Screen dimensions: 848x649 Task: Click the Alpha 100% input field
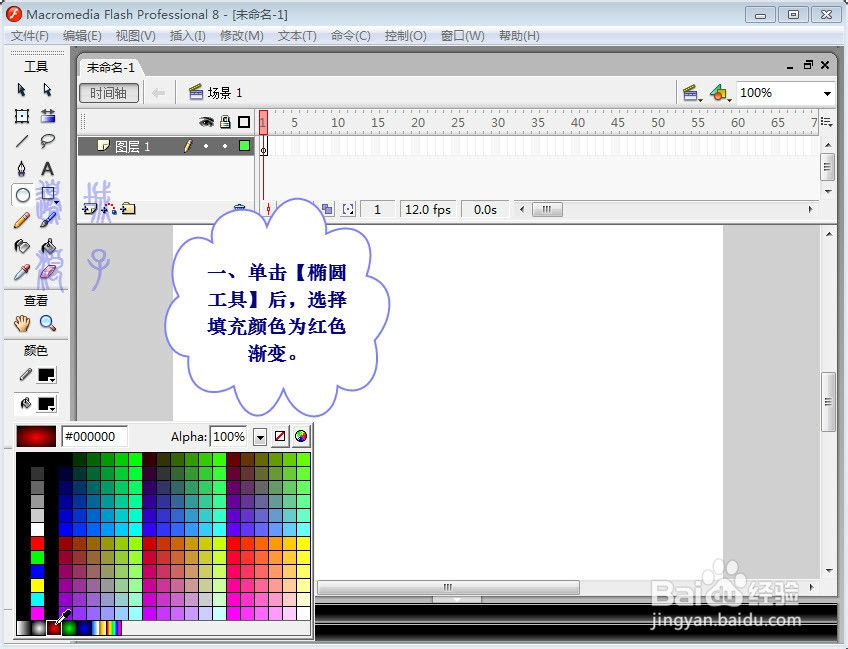[x=229, y=436]
